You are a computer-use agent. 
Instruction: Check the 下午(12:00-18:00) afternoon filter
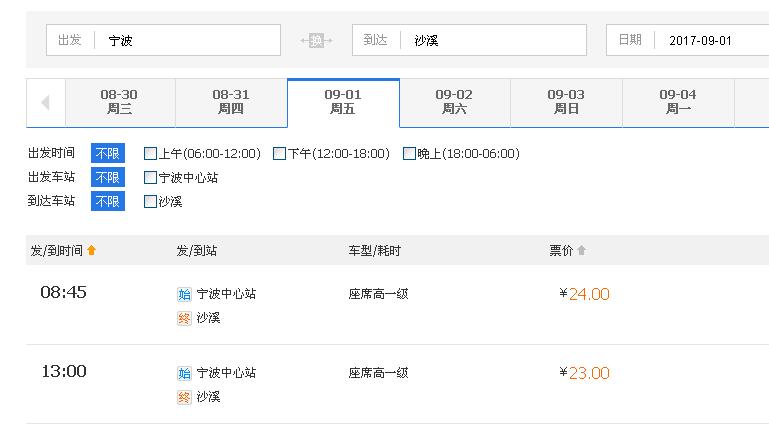point(280,154)
